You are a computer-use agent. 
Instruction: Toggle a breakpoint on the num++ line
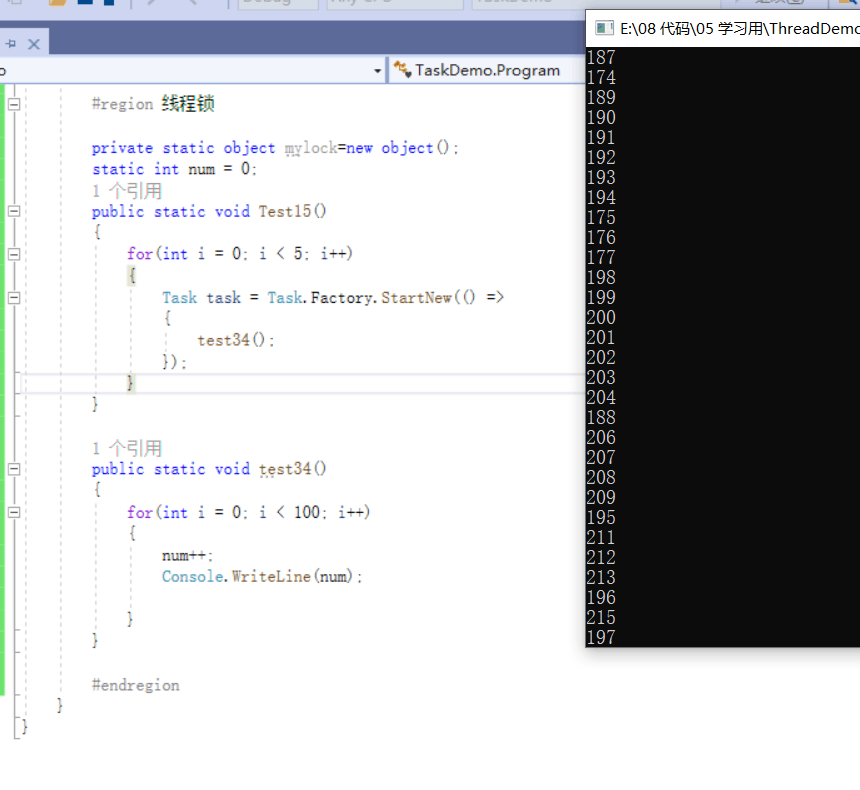[5, 555]
